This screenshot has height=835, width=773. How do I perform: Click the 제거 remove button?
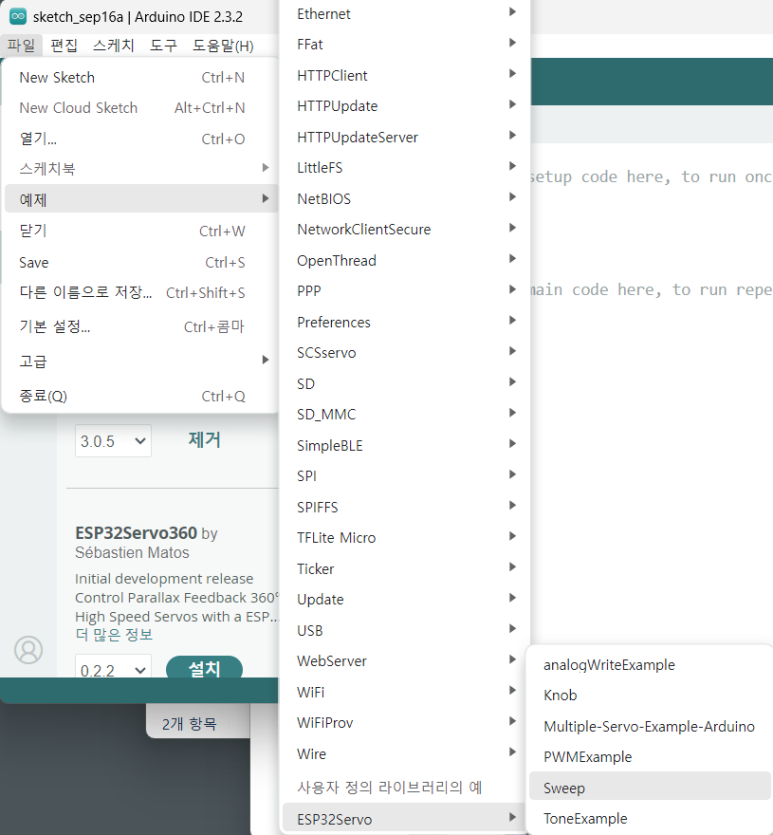point(204,440)
